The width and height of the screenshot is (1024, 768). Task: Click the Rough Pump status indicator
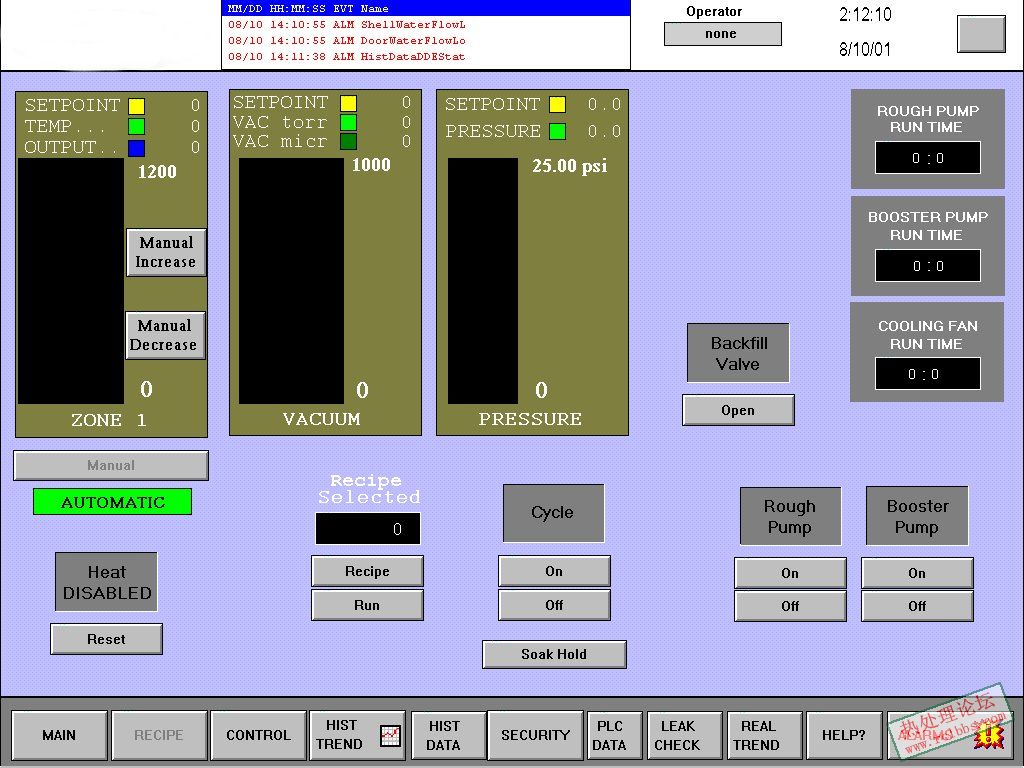[x=791, y=516]
